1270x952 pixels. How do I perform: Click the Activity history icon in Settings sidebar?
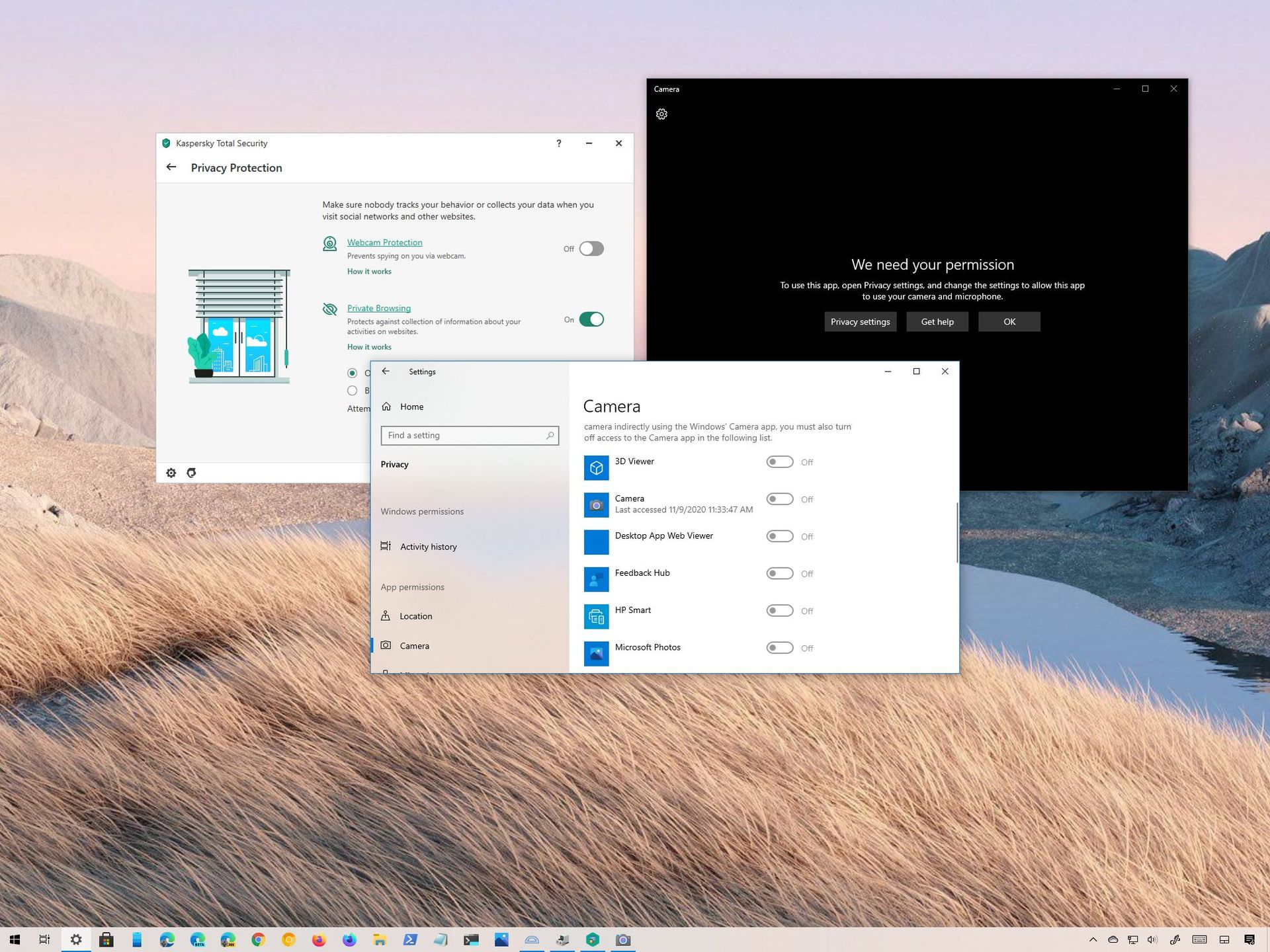pyautogui.click(x=386, y=546)
